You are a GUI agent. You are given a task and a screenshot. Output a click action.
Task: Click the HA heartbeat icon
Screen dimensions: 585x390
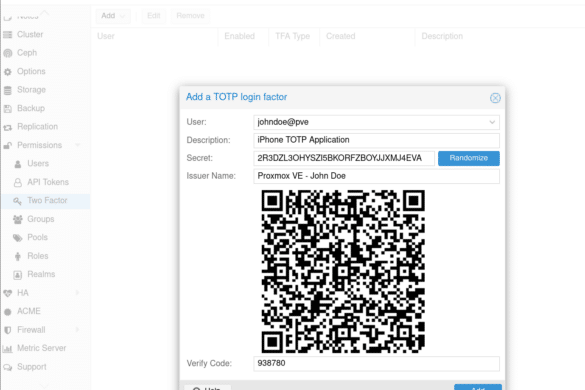(x=7, y=293)
